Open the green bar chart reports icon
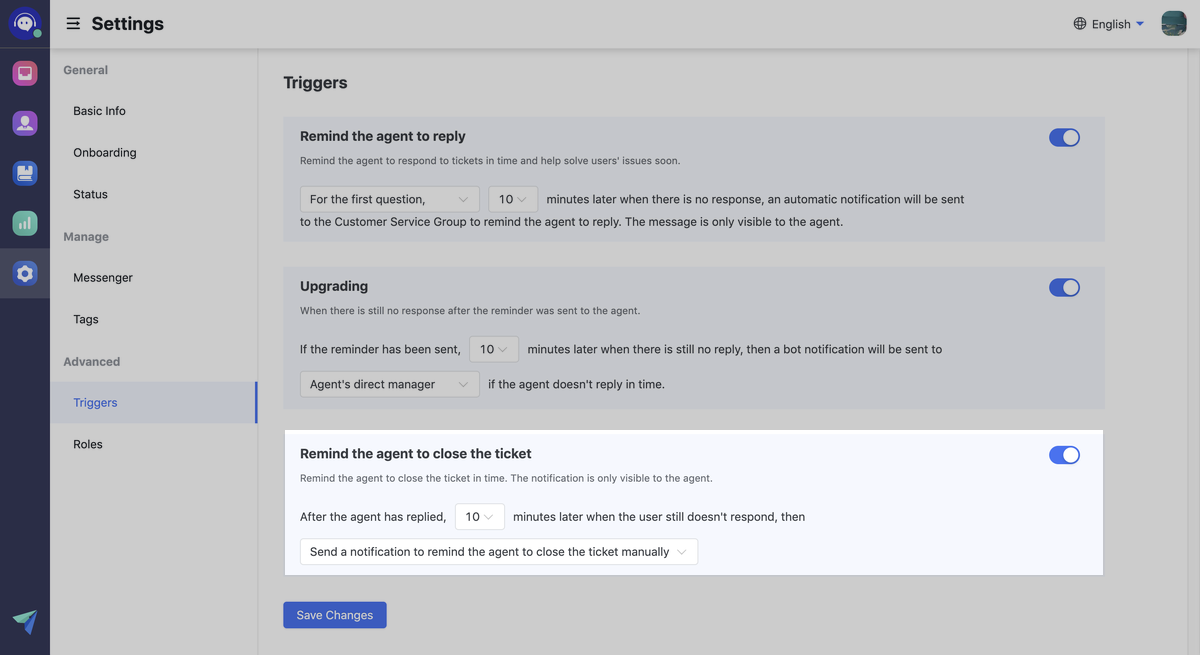The height and width of the screenshot is (655, 1200). [25, 223]
